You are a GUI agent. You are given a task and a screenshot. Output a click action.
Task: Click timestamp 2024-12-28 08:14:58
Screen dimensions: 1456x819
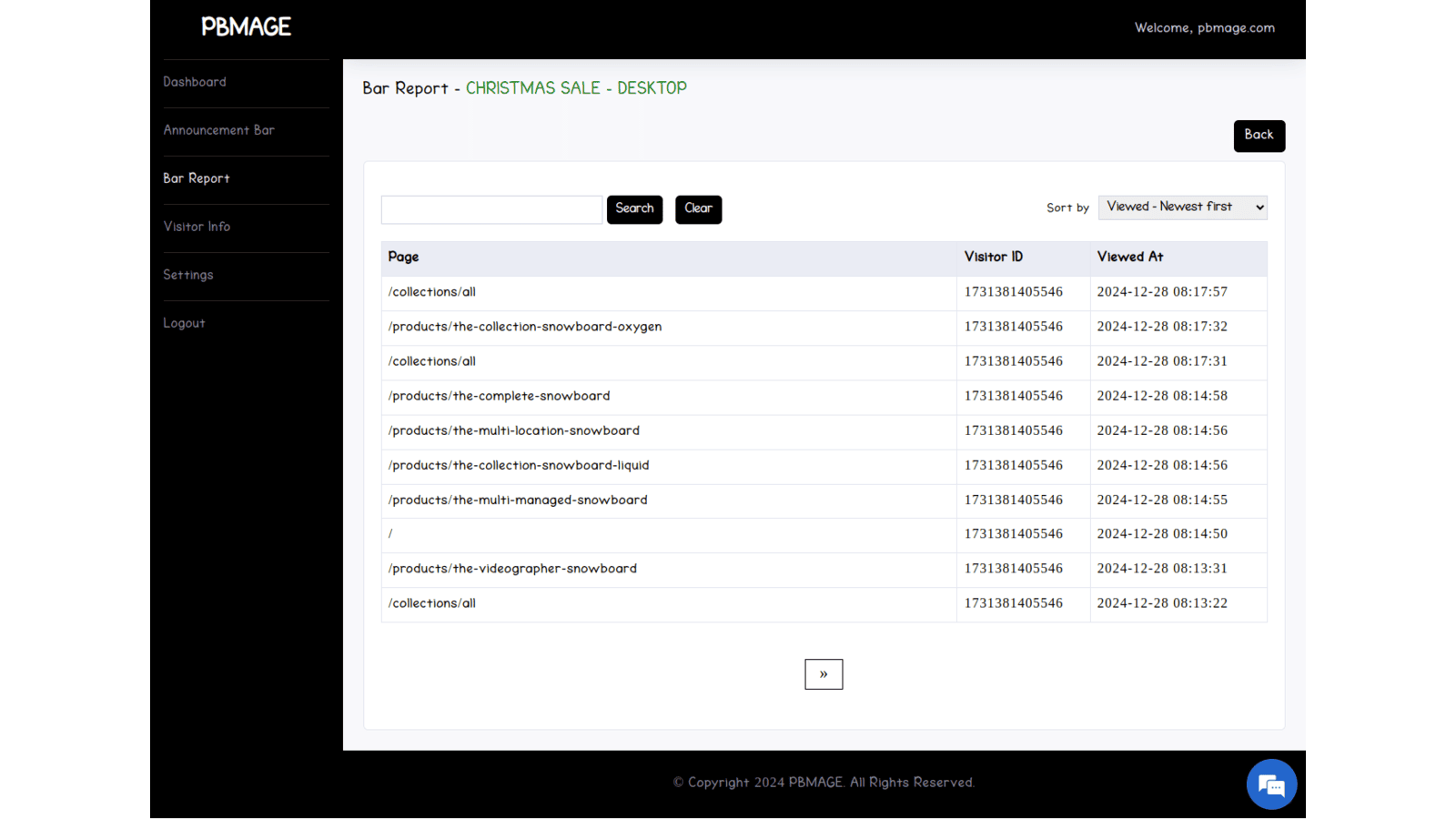tap(1162, 396)
